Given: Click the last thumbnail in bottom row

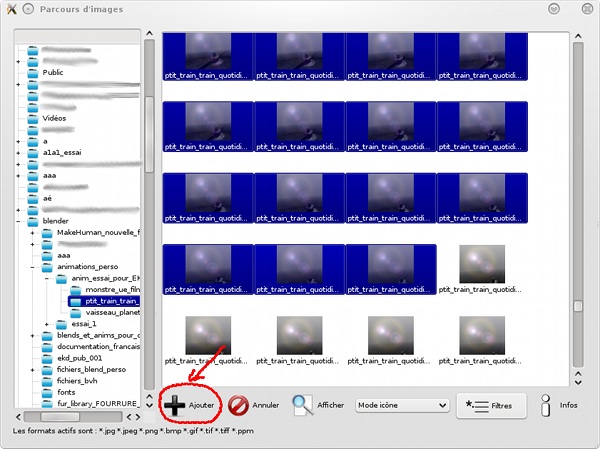Looking at the screenshot, I should click(482, 340).
